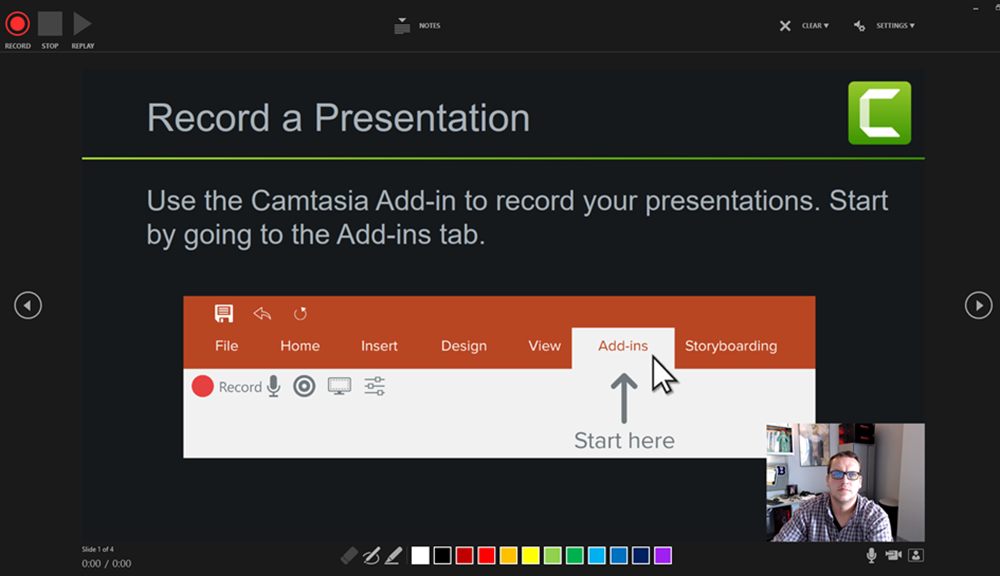Open the Notes panel
Screen dimensions: 1000x576
[418, 26]
